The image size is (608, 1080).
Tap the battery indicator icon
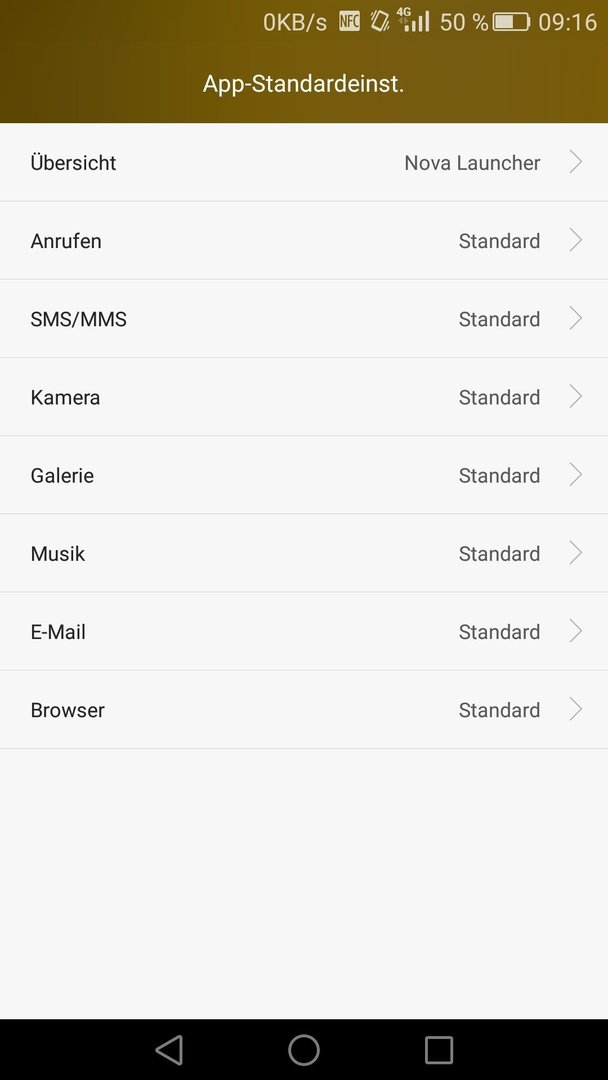[511, 22]
